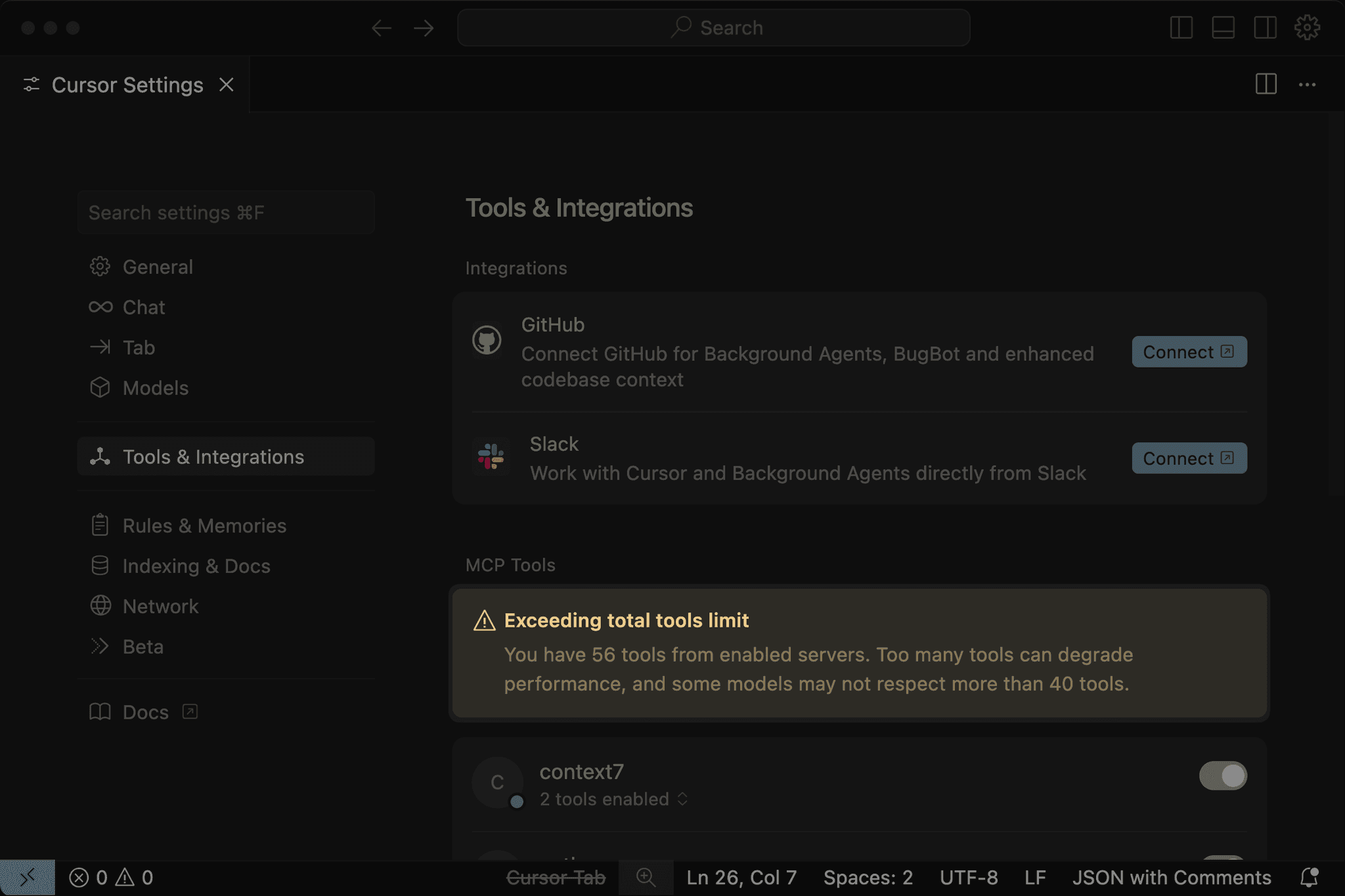This screenshot has width=1345, height=896.
Task: Select Tools & Integrations in sidebar
Action: pyautogui.click(x=226, y=457)
